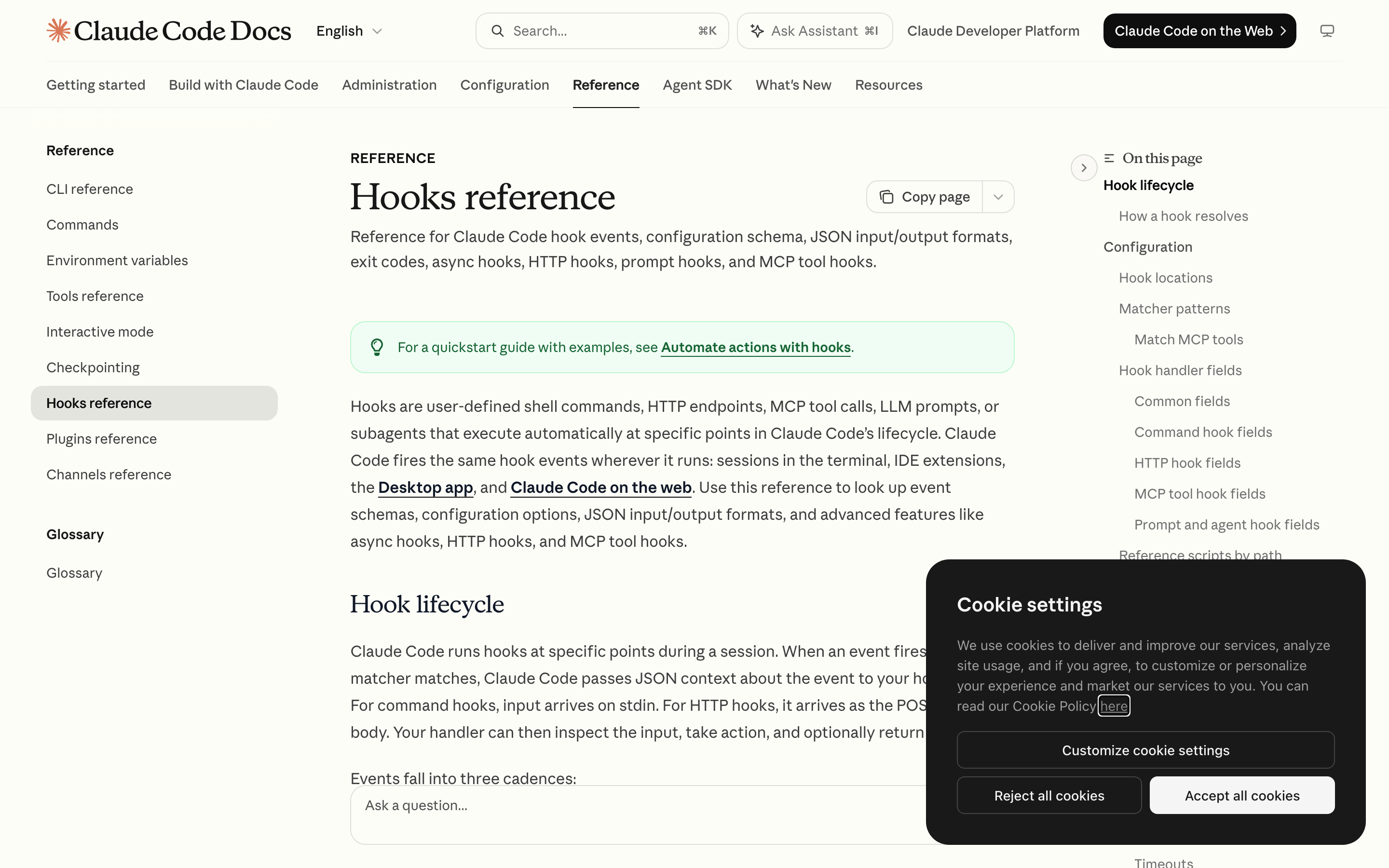
Task: Switch to the Configuration tab
Action: pos(504,85)
